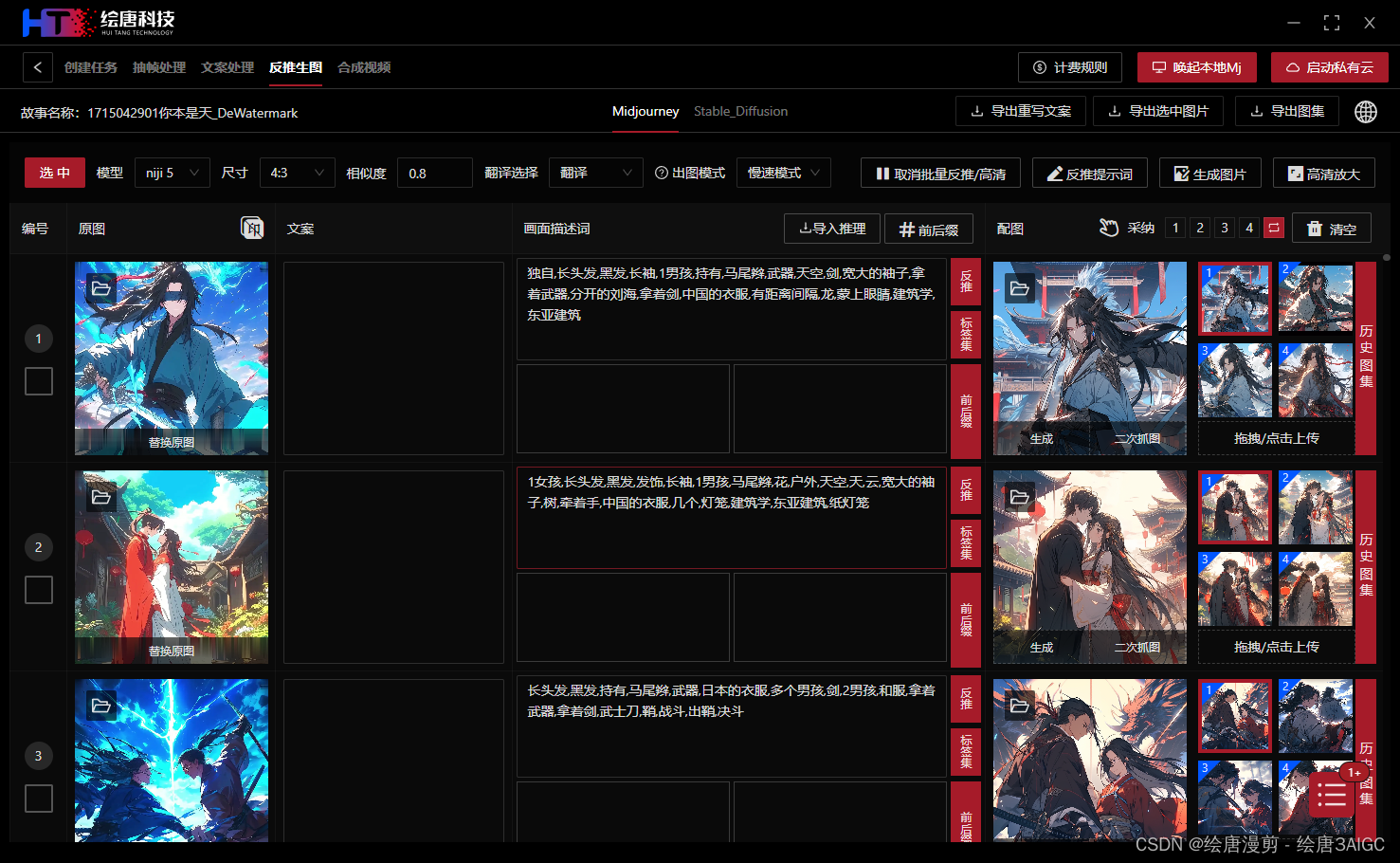The width and height of the screenshot is (1400, 863).
Task: Toggle the 选中 select-all button
Action: click(55, 173)
